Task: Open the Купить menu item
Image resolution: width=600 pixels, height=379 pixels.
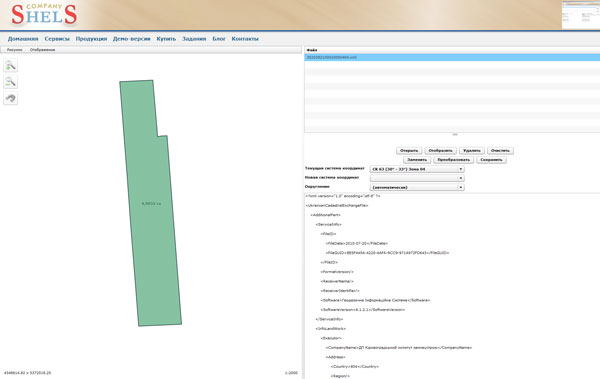Action: 166,39
